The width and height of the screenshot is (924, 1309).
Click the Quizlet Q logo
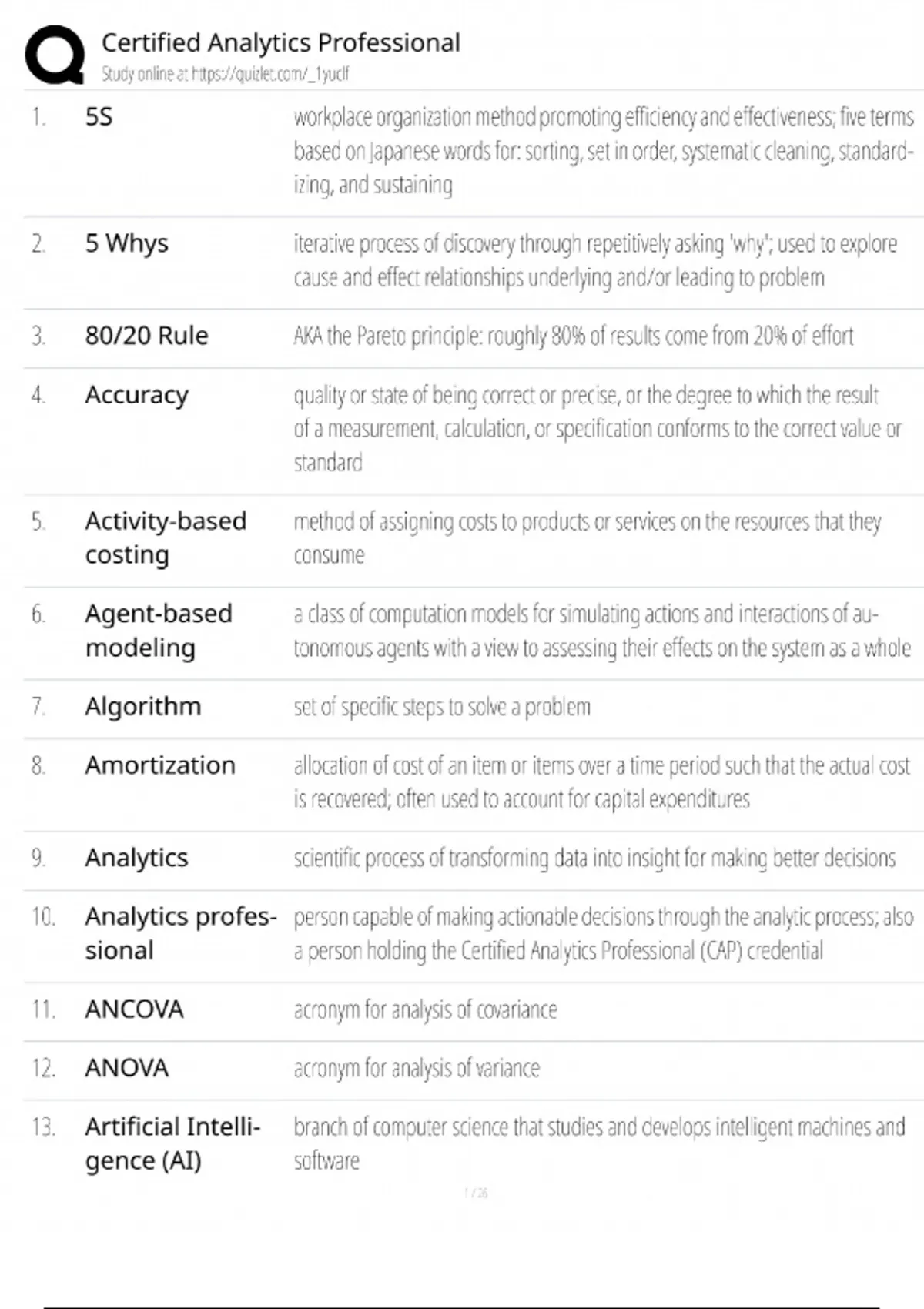tap(55, 54)
